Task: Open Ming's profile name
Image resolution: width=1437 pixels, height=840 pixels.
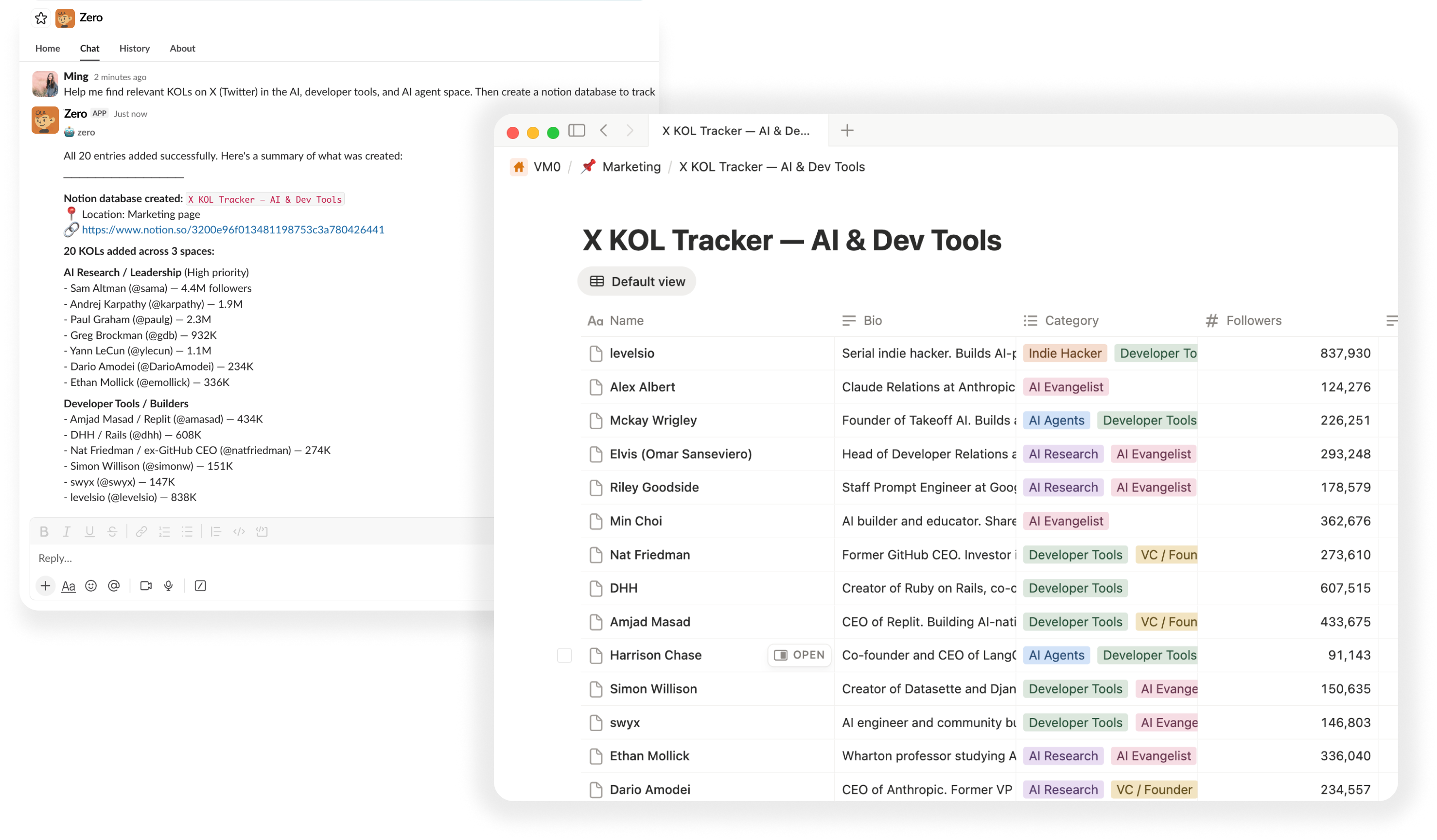Action: (76, 76)
